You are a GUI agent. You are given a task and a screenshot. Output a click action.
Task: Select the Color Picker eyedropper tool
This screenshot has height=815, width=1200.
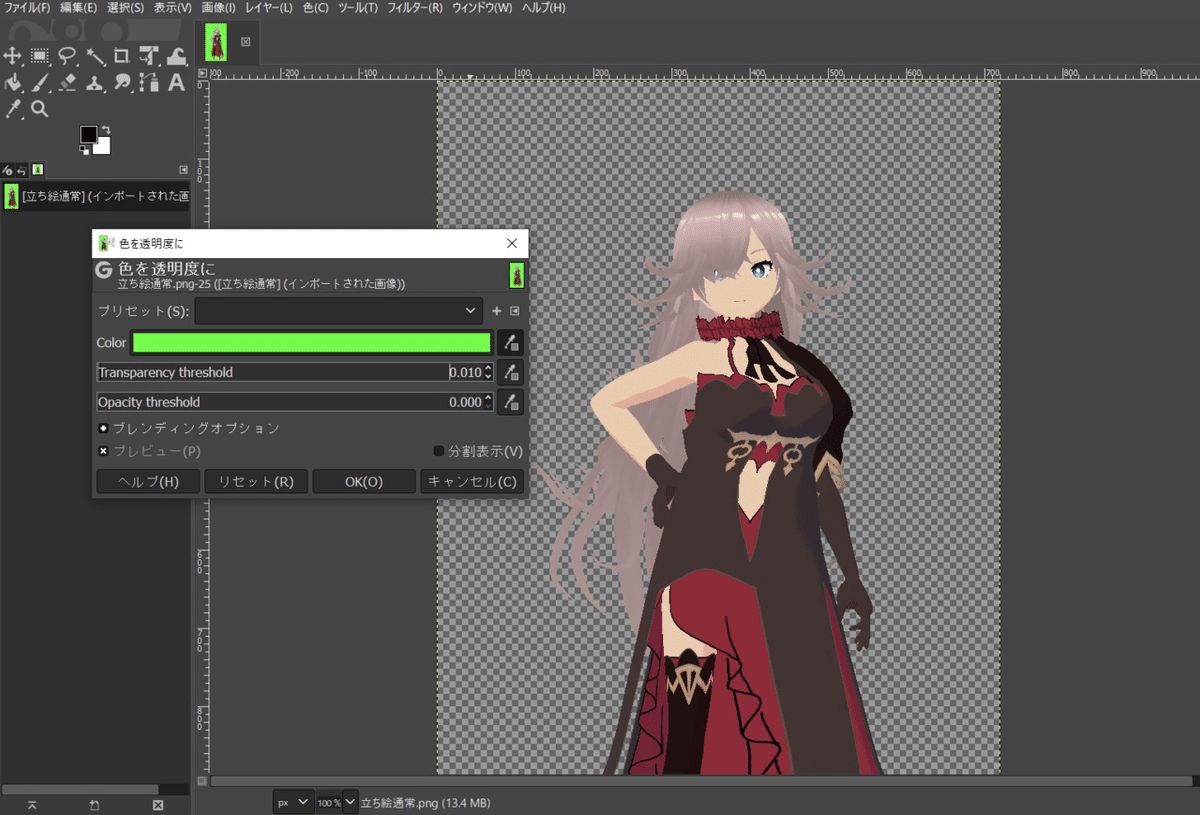[x=13, y=109]
